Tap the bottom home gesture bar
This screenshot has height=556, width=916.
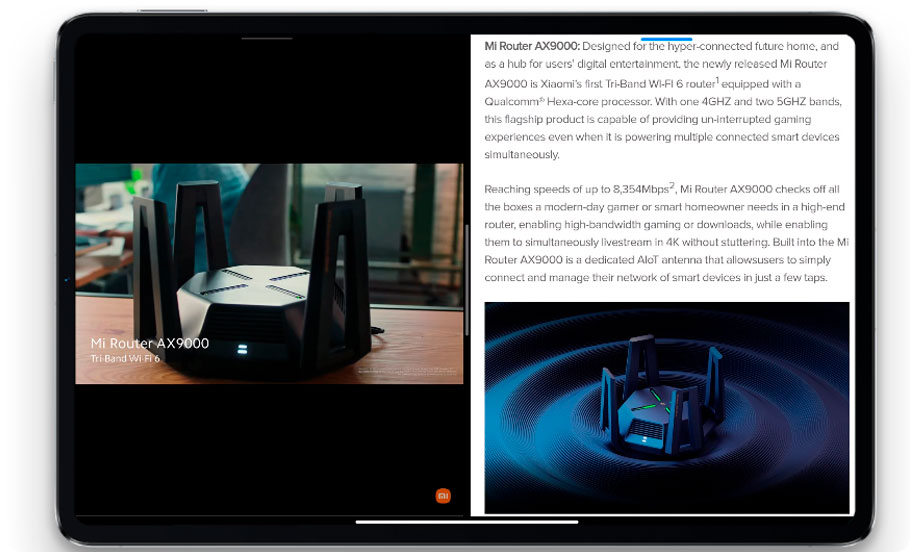coord(467,522)
